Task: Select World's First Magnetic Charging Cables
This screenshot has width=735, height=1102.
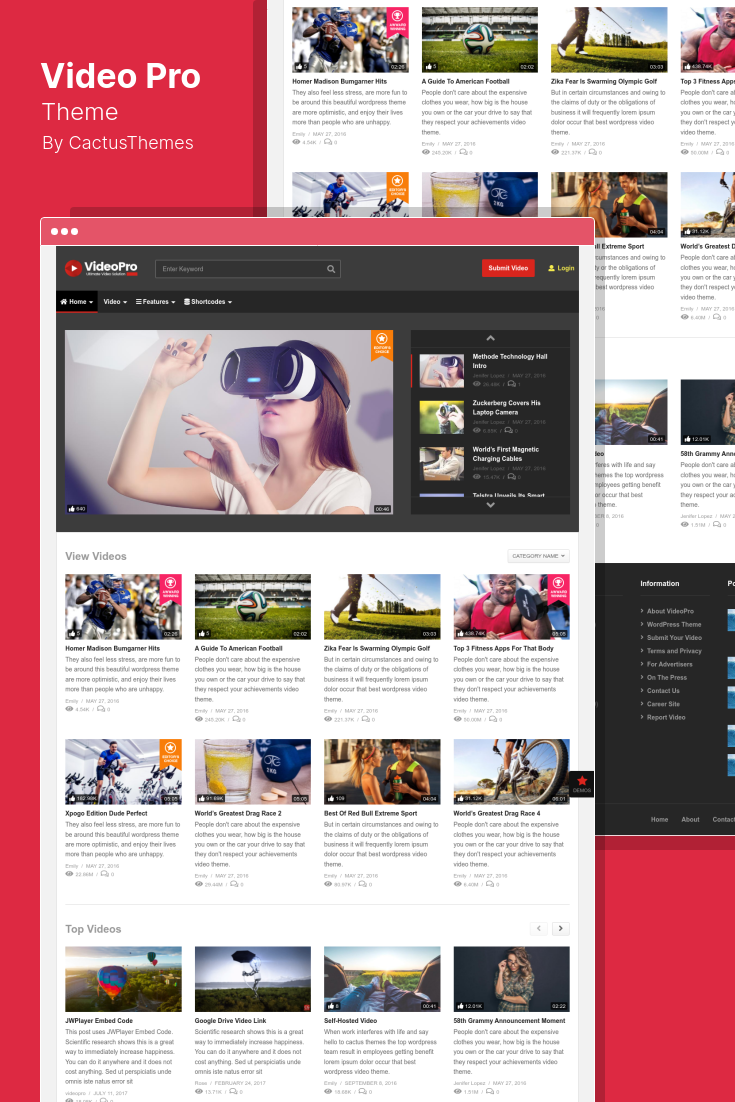Action: pyautogui.click(x=506, y=454)
